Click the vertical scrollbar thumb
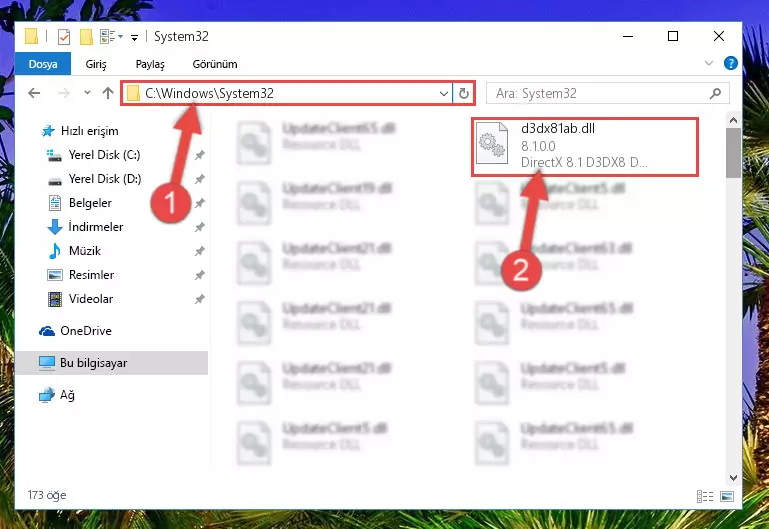 [733, 153]
